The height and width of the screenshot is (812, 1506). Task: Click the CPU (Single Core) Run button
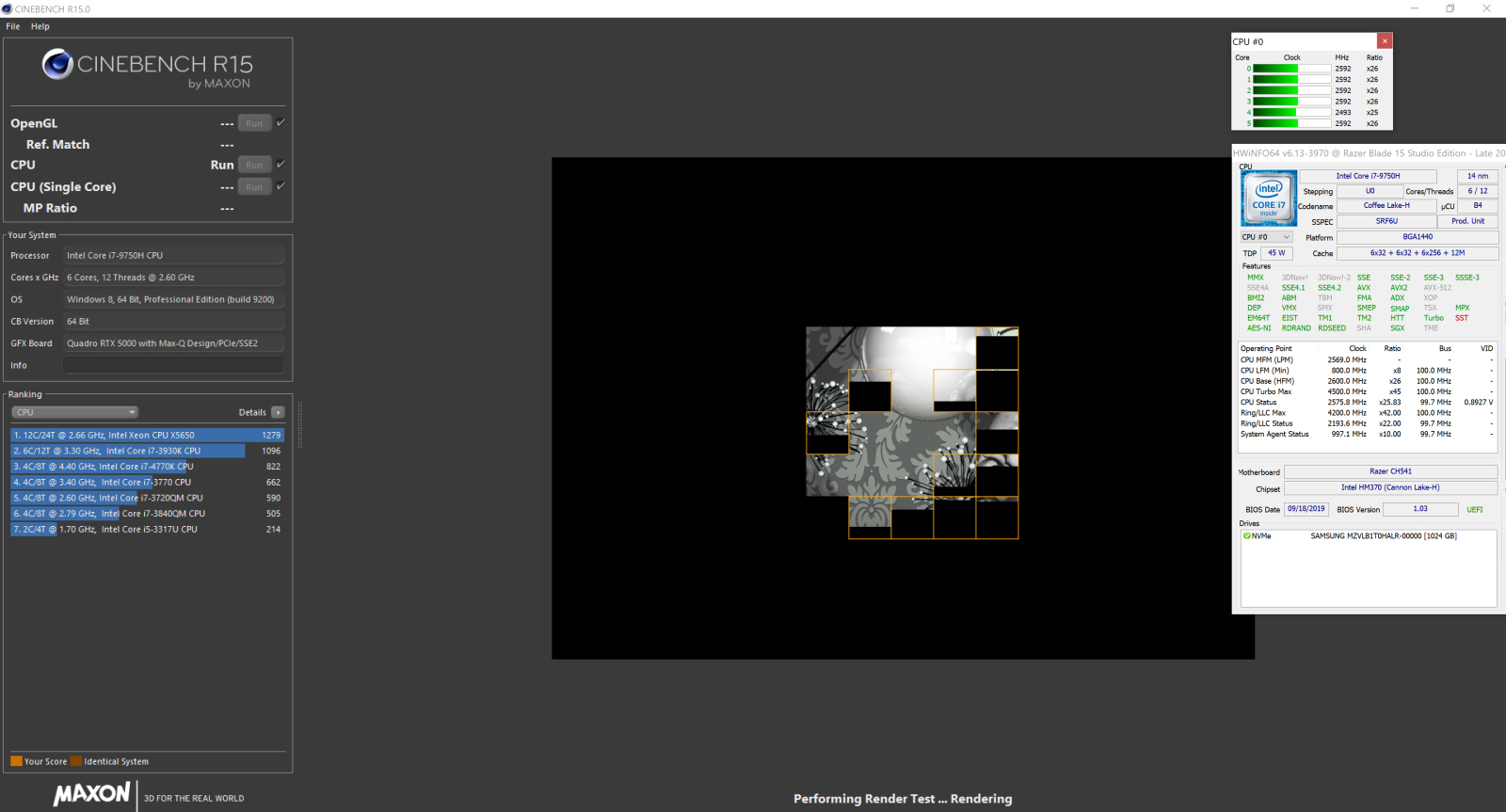pos(254,186)
